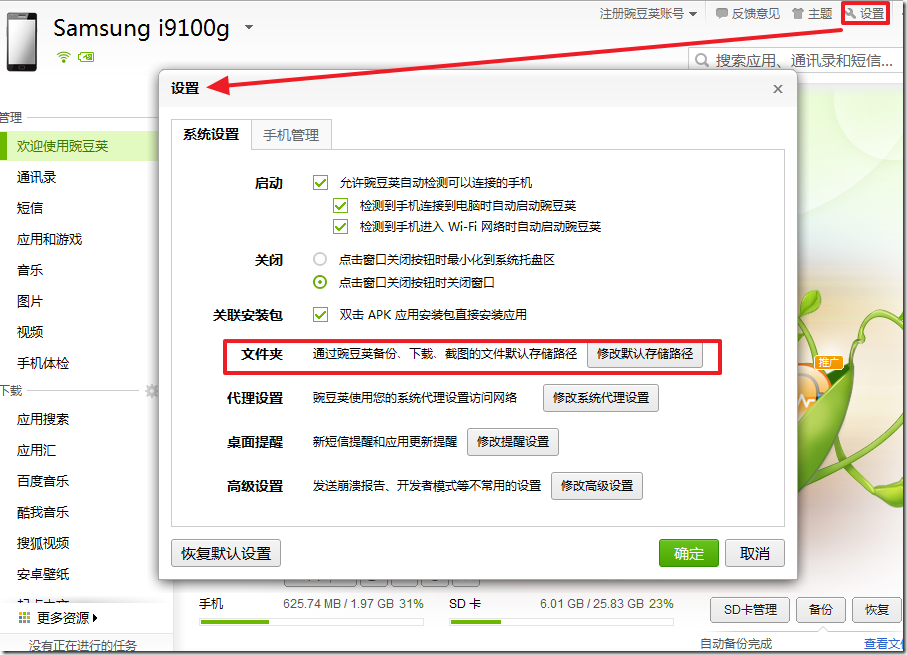Click the more resources grid icon

pyautogui.click(x=24, y=618)
